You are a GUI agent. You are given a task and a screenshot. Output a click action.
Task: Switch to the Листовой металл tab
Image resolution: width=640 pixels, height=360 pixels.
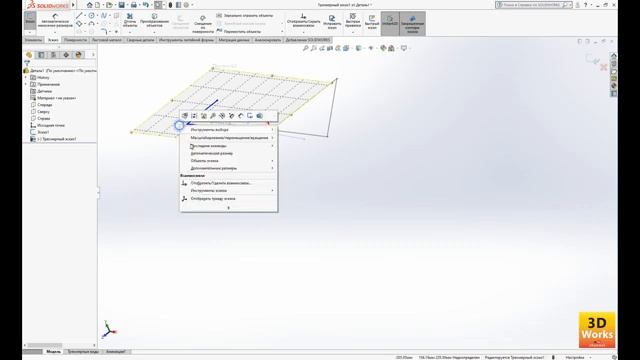(107, 40)
